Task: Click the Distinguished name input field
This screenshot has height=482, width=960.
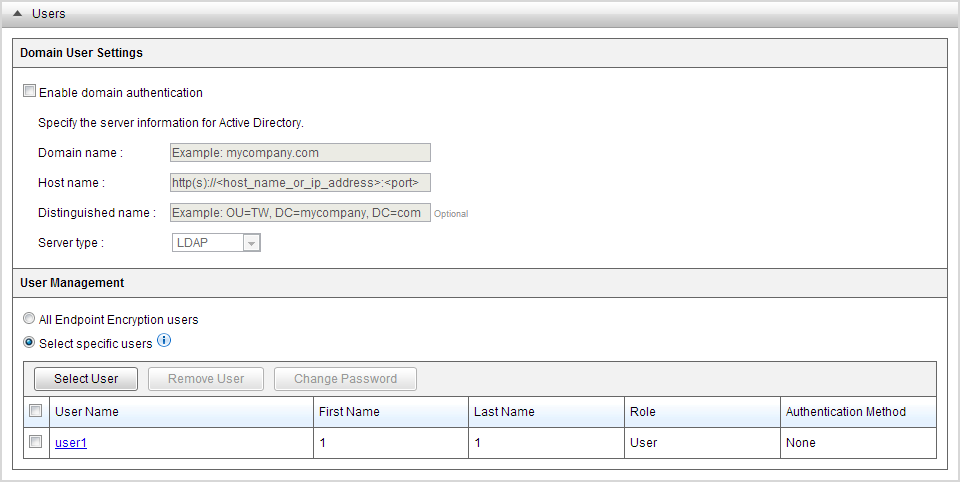Action: (x=300, y=213)
